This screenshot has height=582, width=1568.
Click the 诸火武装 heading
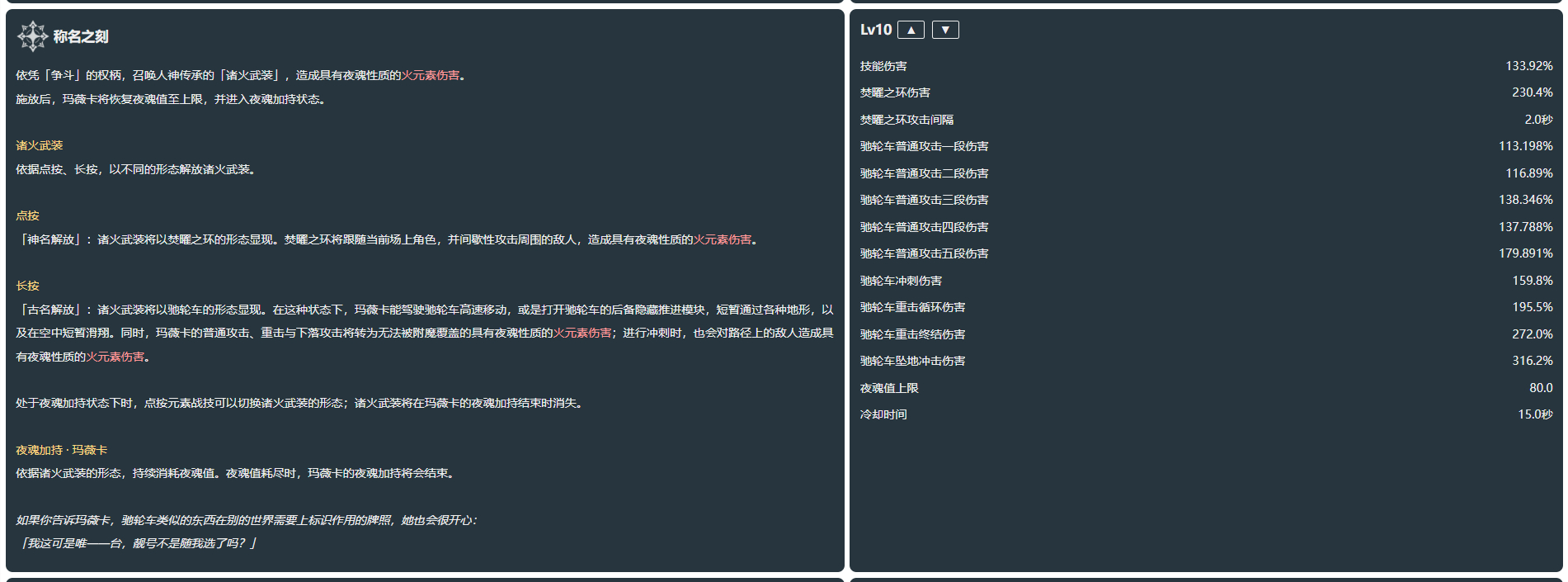[x=40, y=145]
